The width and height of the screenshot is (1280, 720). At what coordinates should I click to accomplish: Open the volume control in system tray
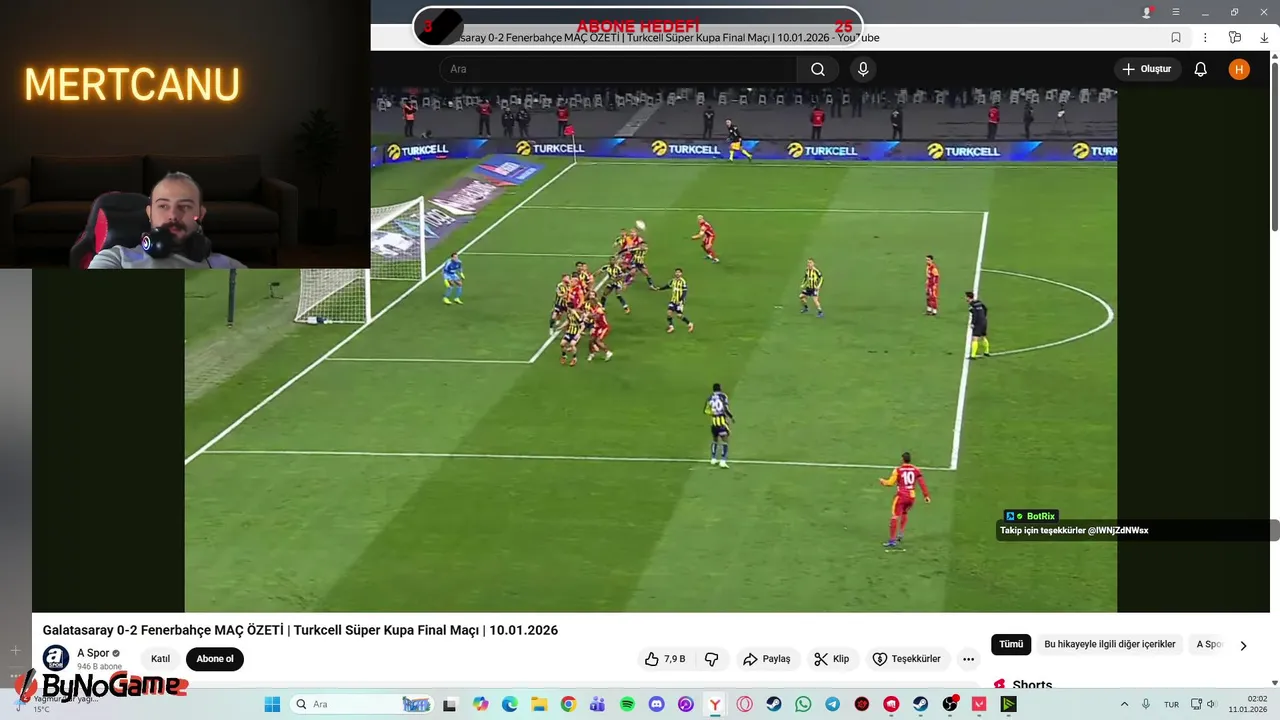click(1212, 704)
